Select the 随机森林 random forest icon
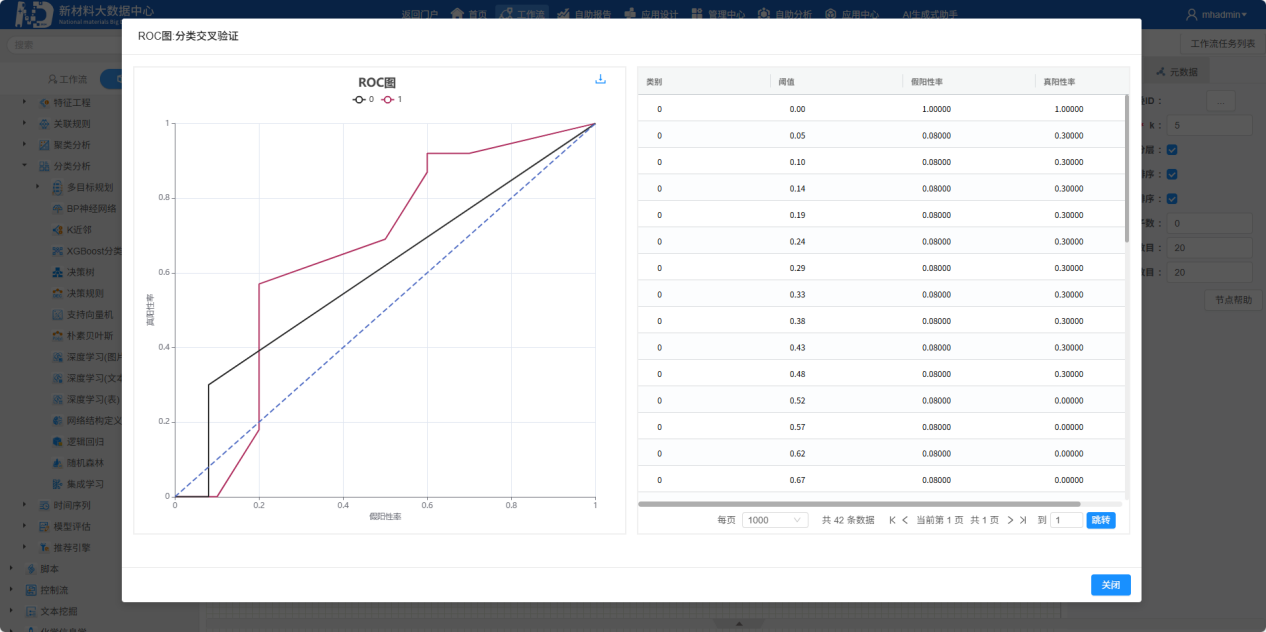This screenshot has width=1266, height=632. (58, 463)
